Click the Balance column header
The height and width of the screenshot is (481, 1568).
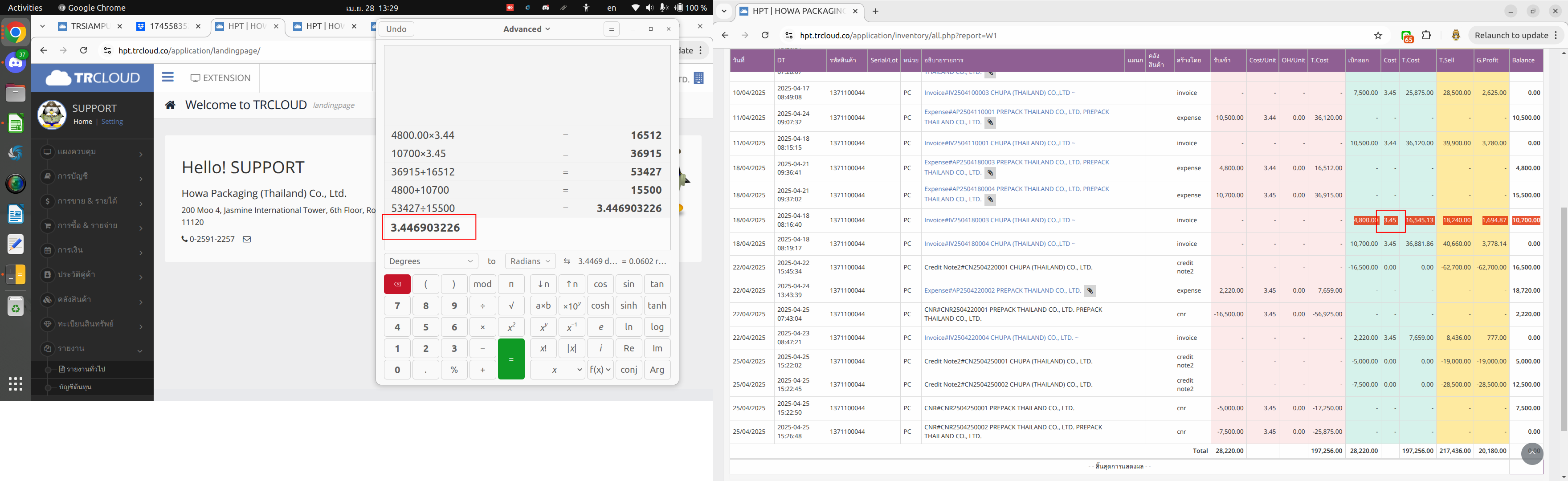[x=1526, y=60]
